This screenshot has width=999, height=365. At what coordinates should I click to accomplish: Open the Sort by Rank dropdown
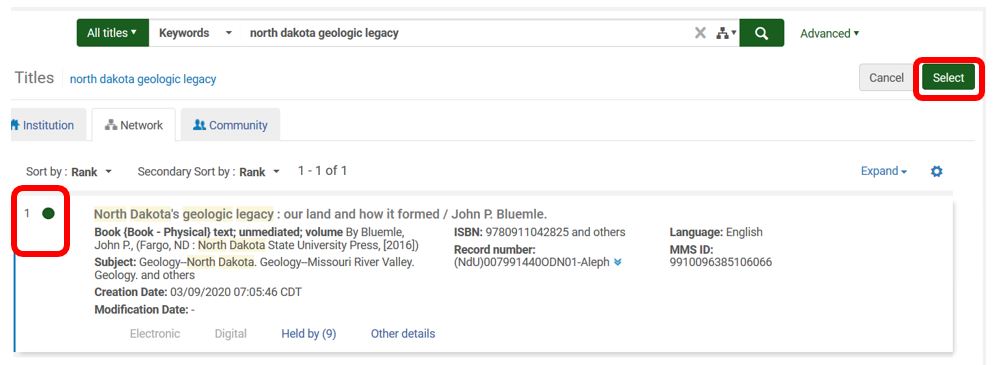click(90, 171)
